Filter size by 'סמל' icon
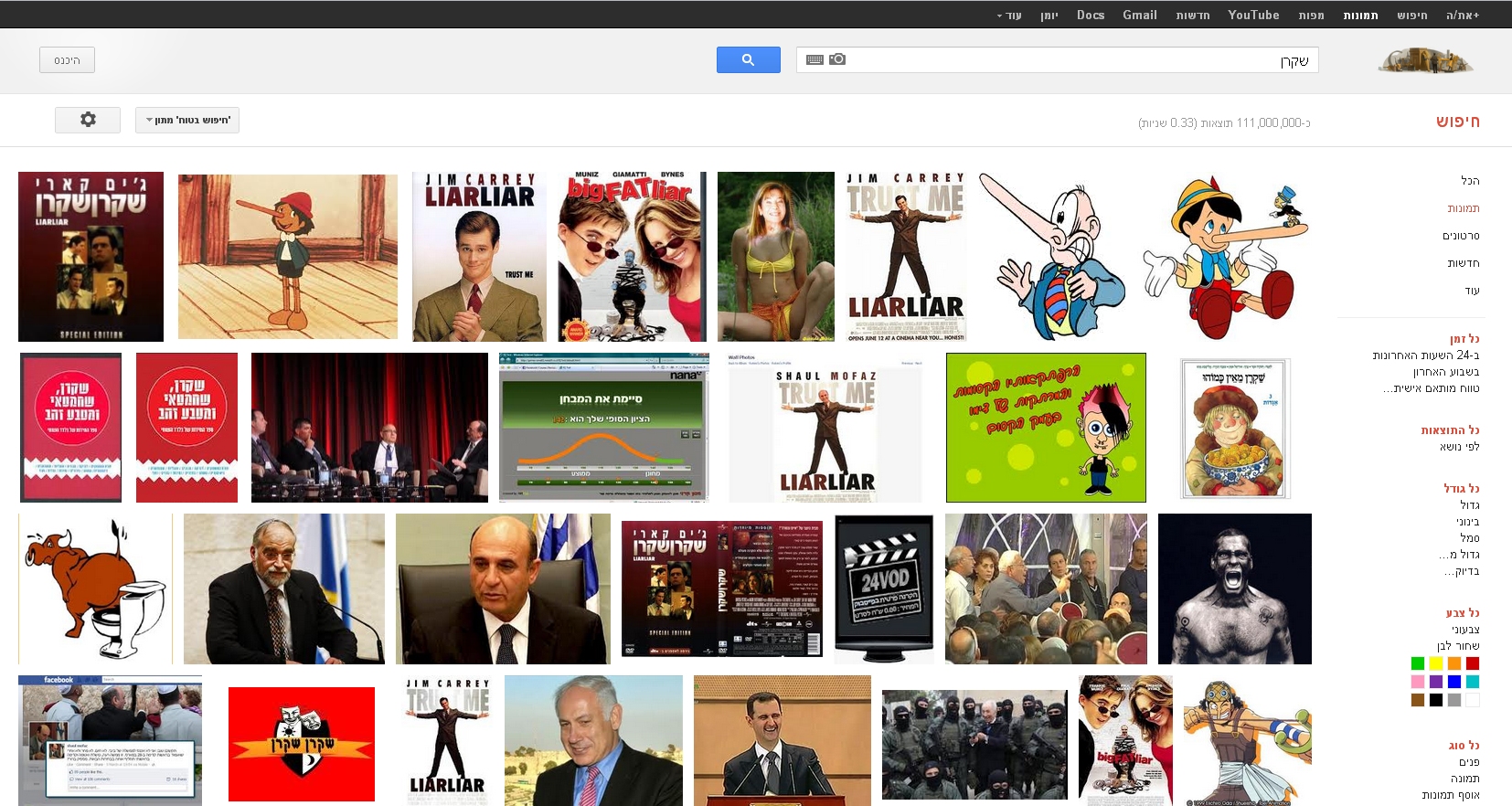The width and height of the screenshot is (1512, 806). pos(1470,538)
